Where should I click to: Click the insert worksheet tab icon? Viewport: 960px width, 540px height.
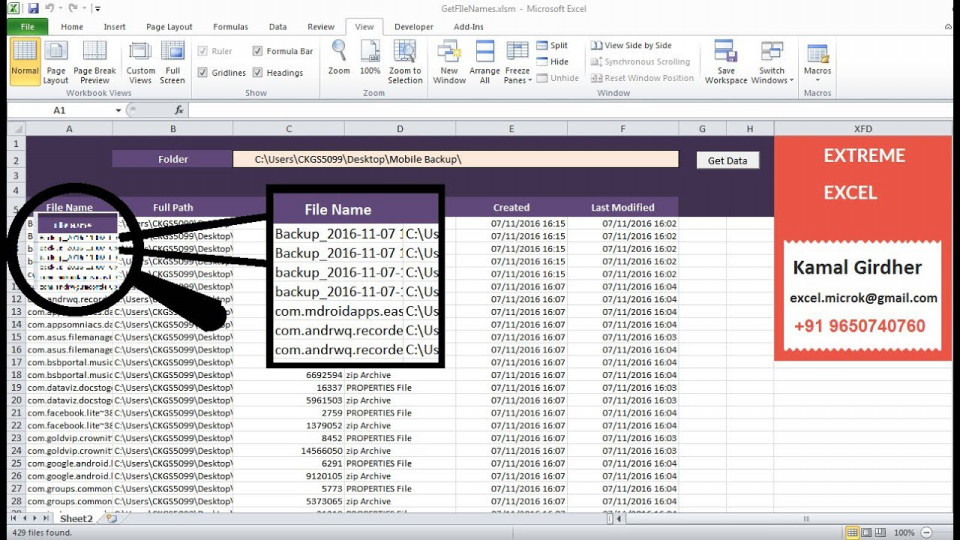coord(111,518)
